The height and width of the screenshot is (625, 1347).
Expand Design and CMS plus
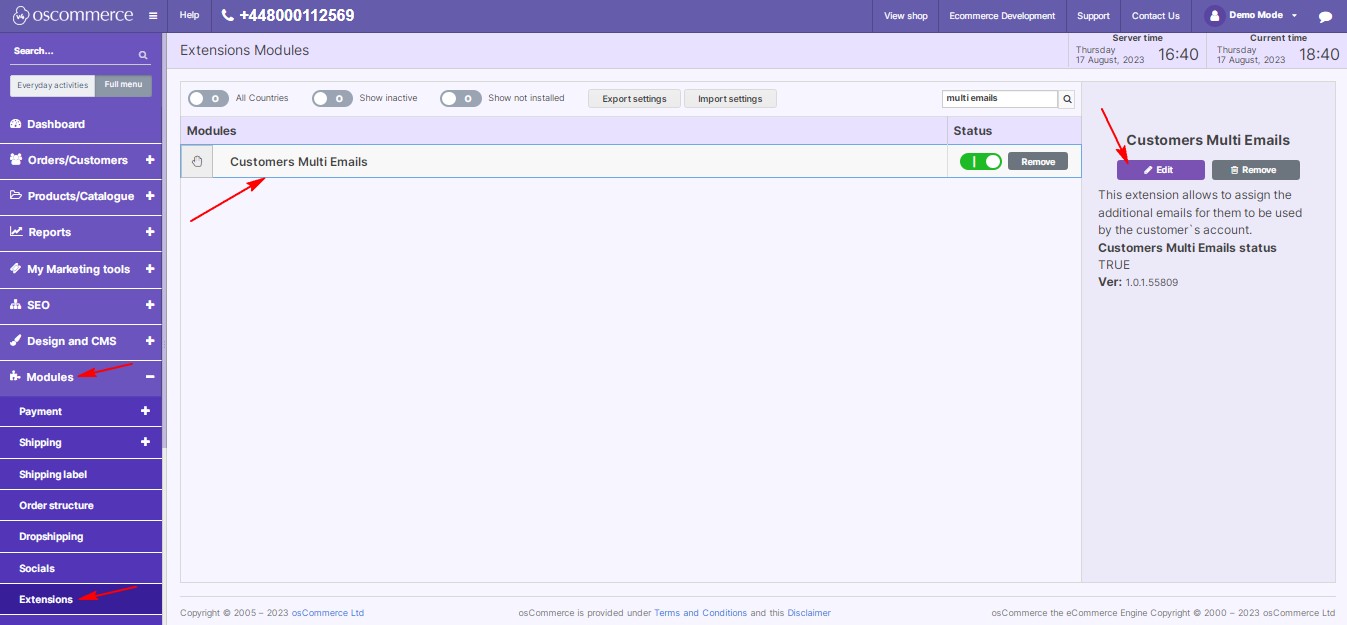point(150,341)
